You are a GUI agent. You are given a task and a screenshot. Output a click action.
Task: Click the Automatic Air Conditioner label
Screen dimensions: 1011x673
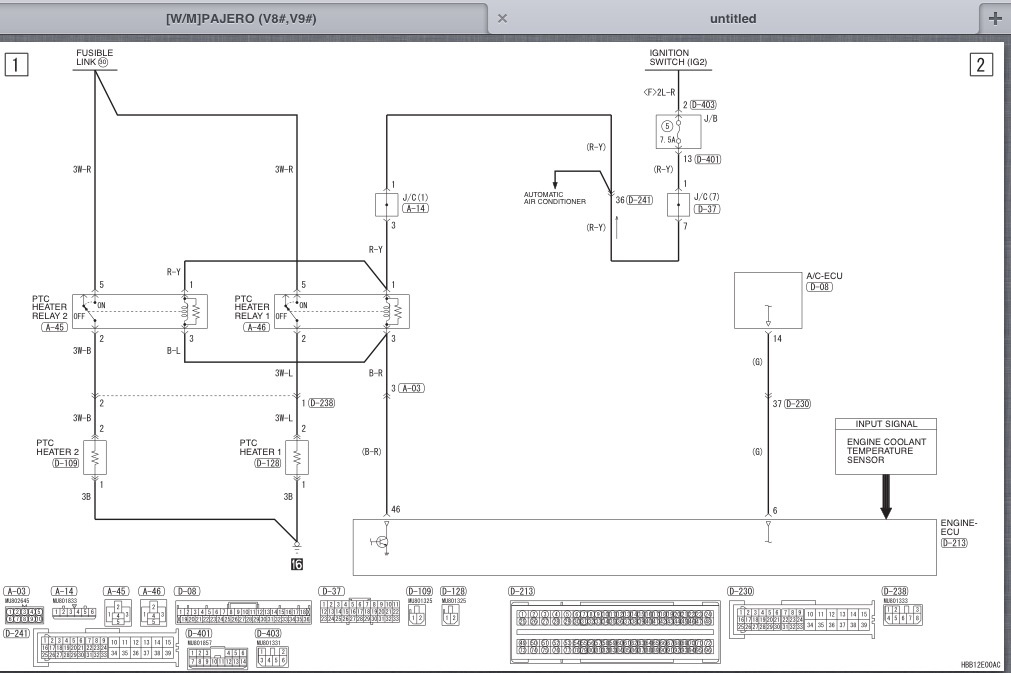(554, 198)
